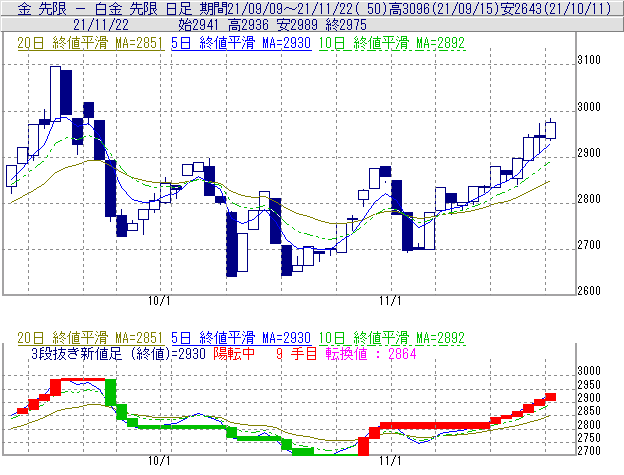Click the tallest white candlestick near 3096 high
The width and height of the screenshot is (624, 475).
tap(55, 93)
